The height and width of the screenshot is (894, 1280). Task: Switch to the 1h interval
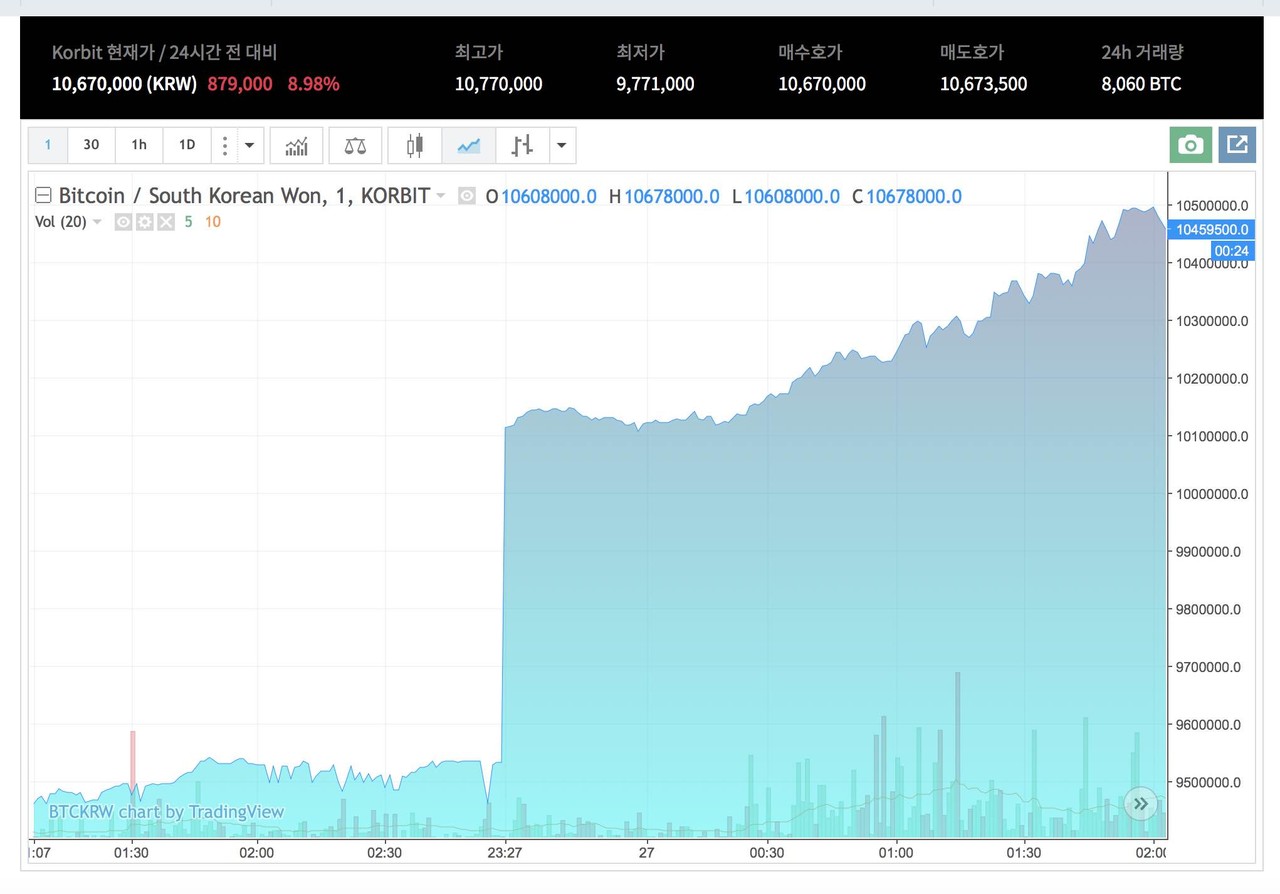[139, 145]
